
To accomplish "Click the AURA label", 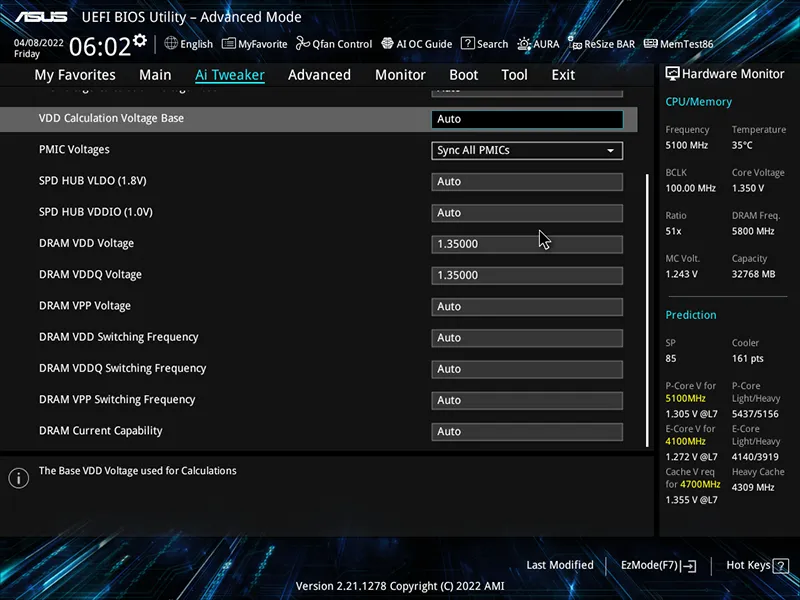I will 546,44.
